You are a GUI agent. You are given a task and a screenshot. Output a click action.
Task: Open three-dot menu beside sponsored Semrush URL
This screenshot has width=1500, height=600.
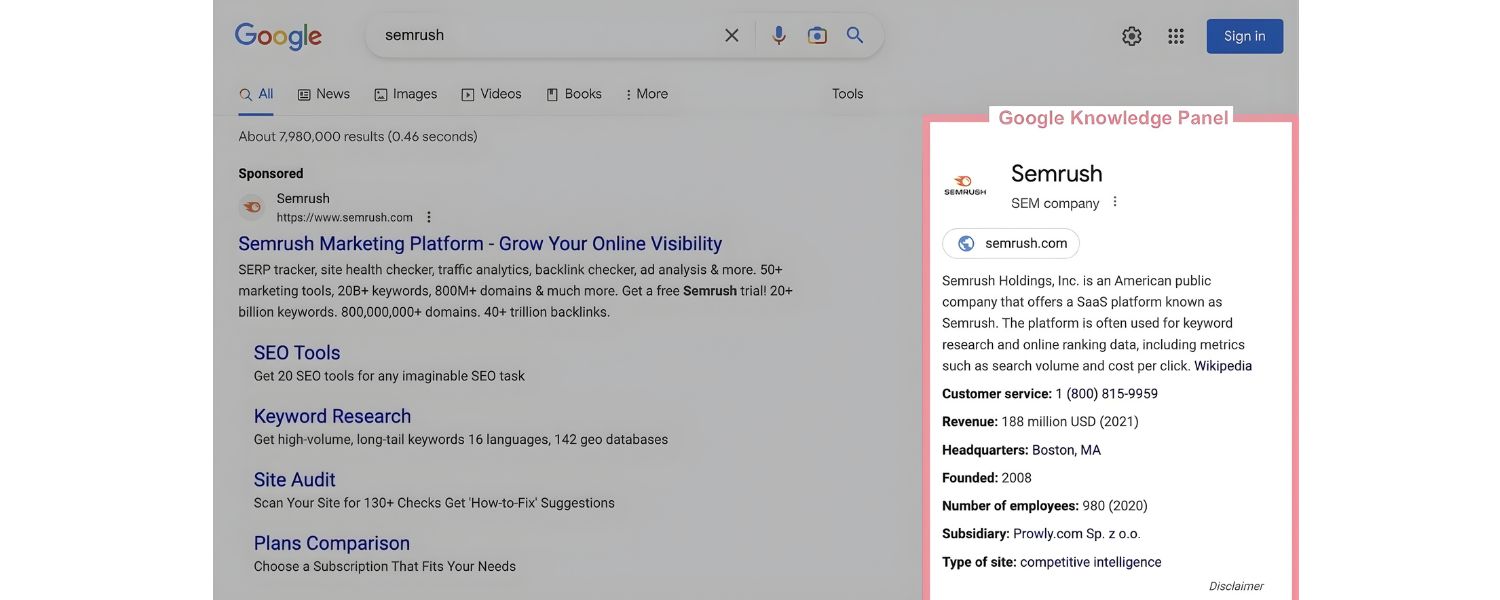[429, 217]
